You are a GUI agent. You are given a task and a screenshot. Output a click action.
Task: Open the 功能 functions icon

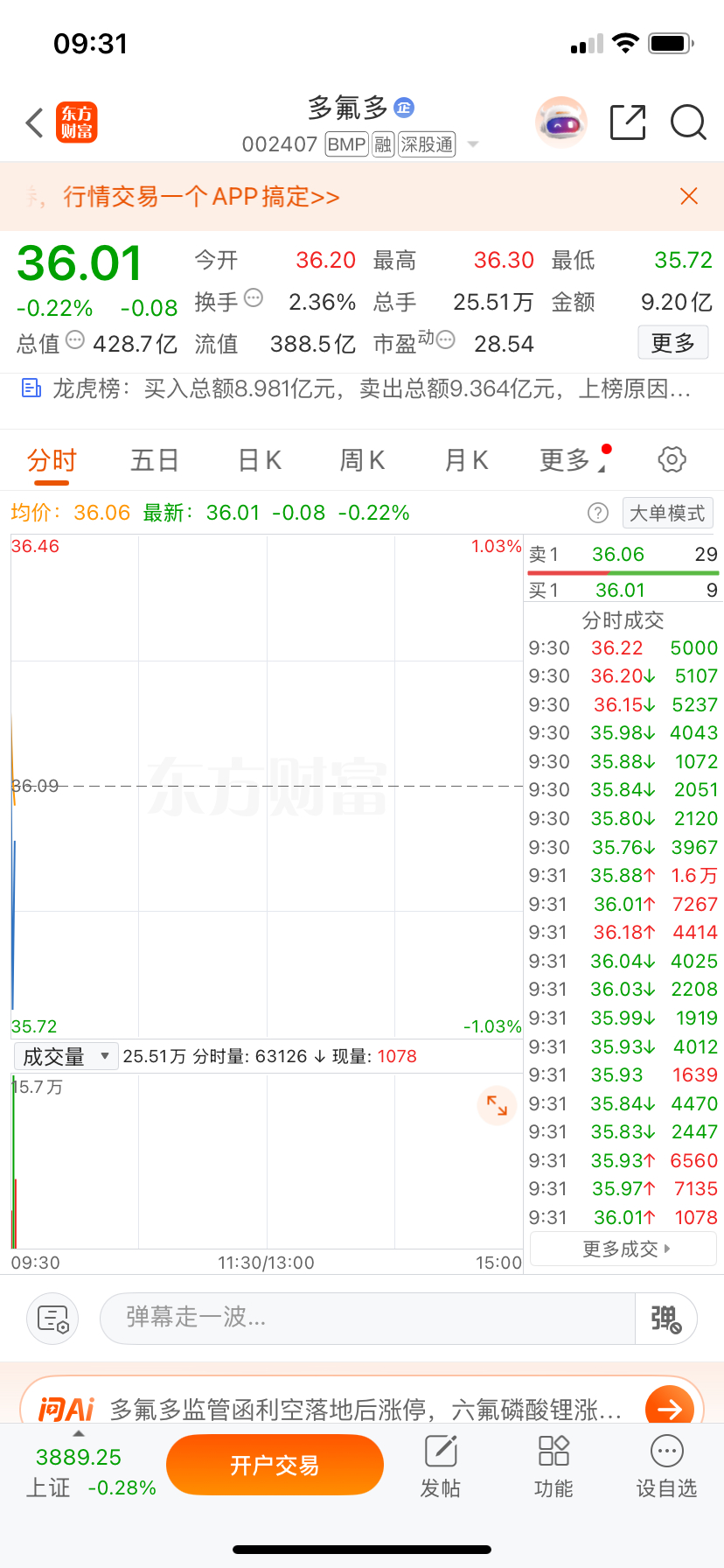553,1466
